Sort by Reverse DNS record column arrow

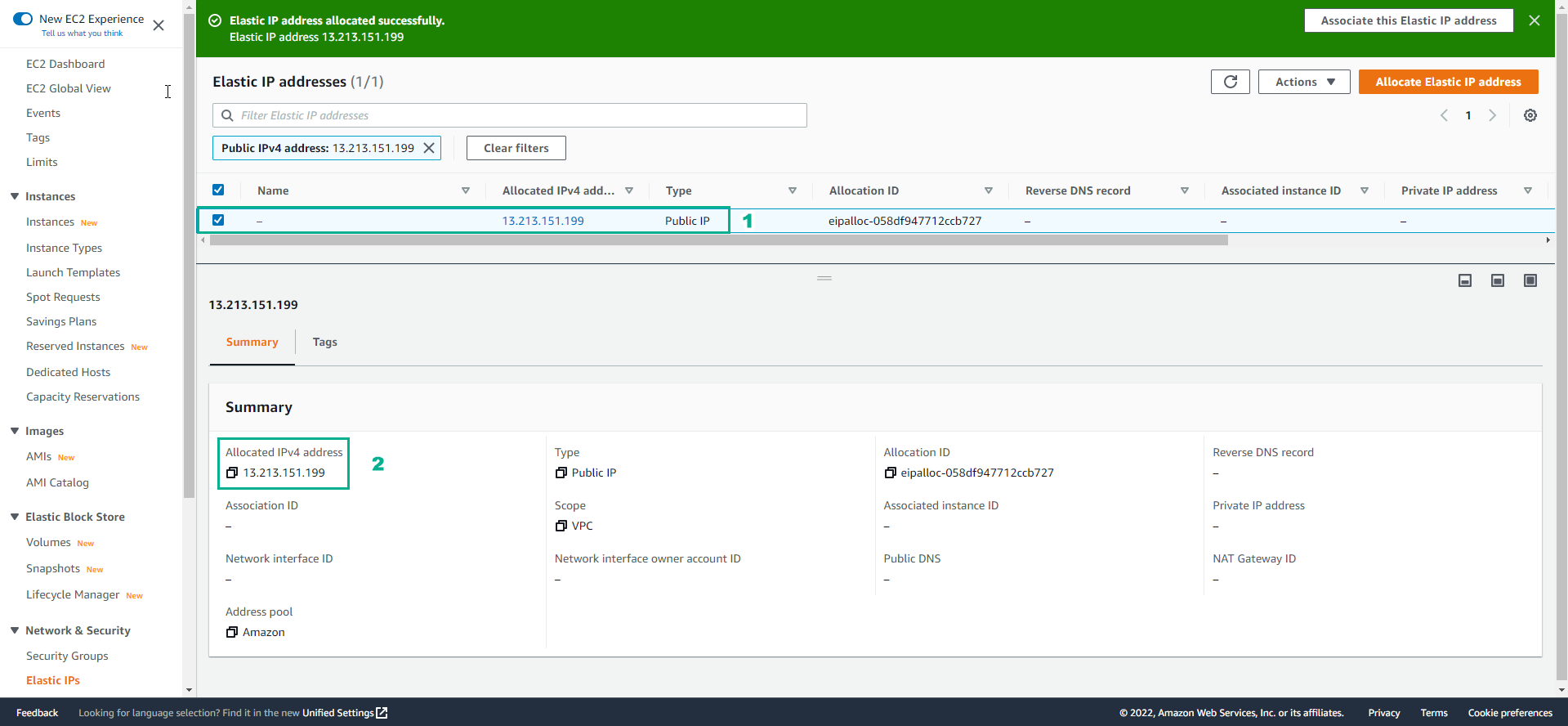[1185, 190]
